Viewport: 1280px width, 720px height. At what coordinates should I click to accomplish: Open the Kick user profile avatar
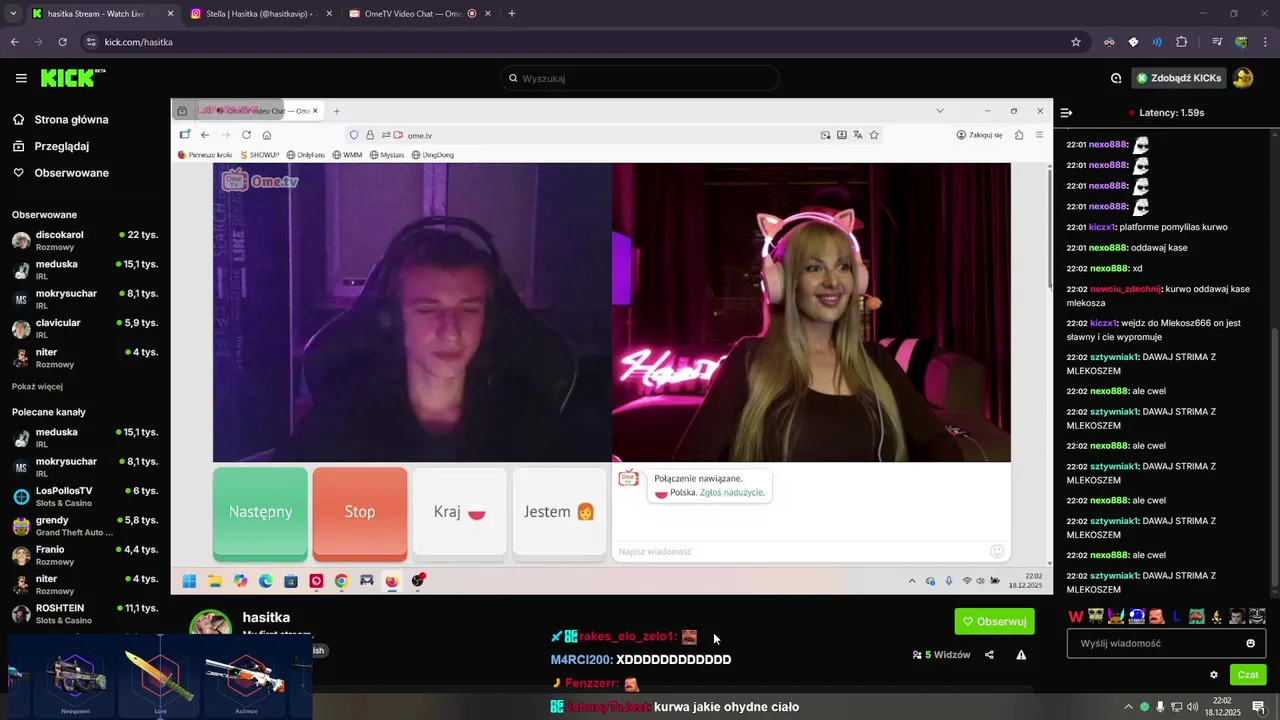[1243, 78]
